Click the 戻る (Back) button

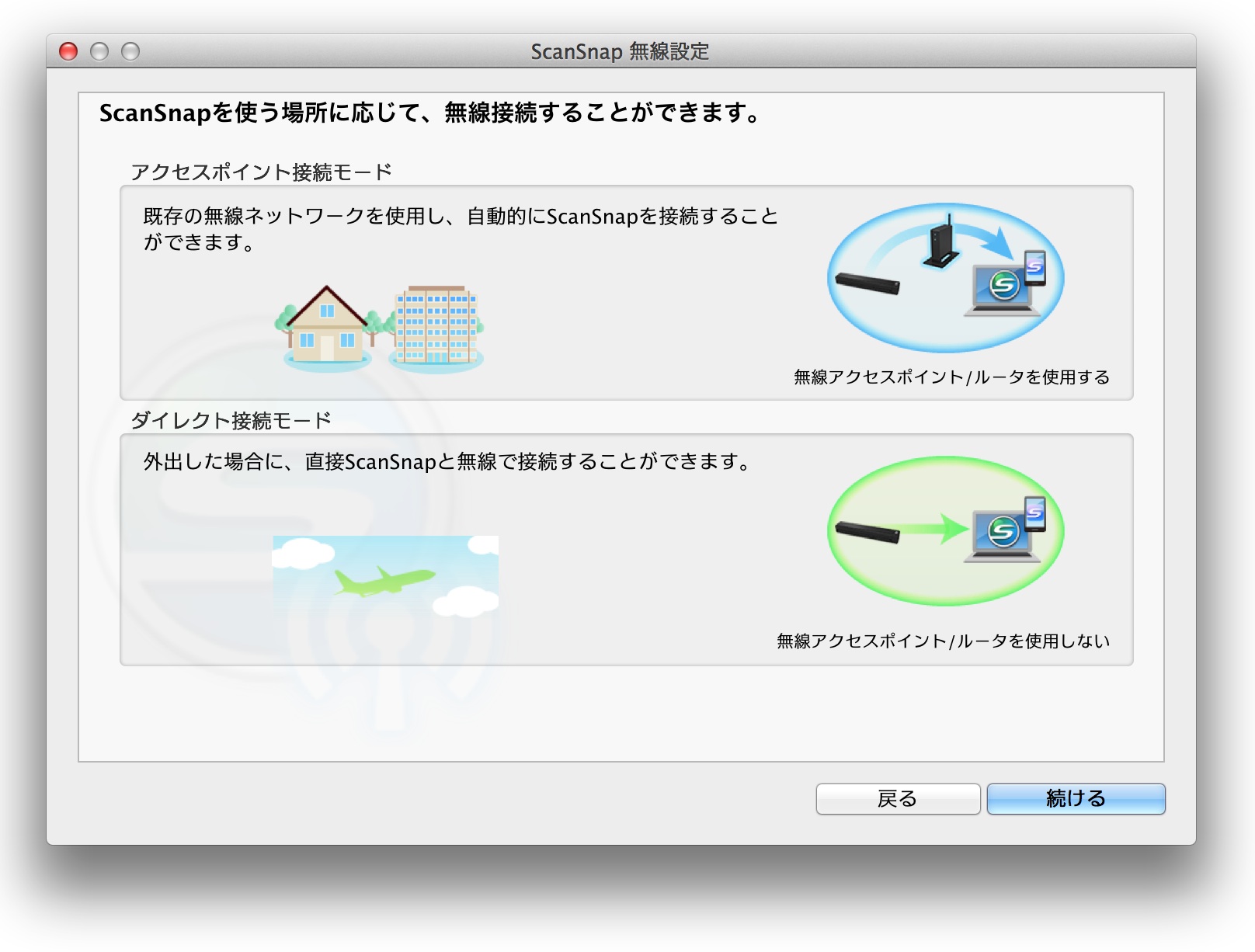pos(898,798)
